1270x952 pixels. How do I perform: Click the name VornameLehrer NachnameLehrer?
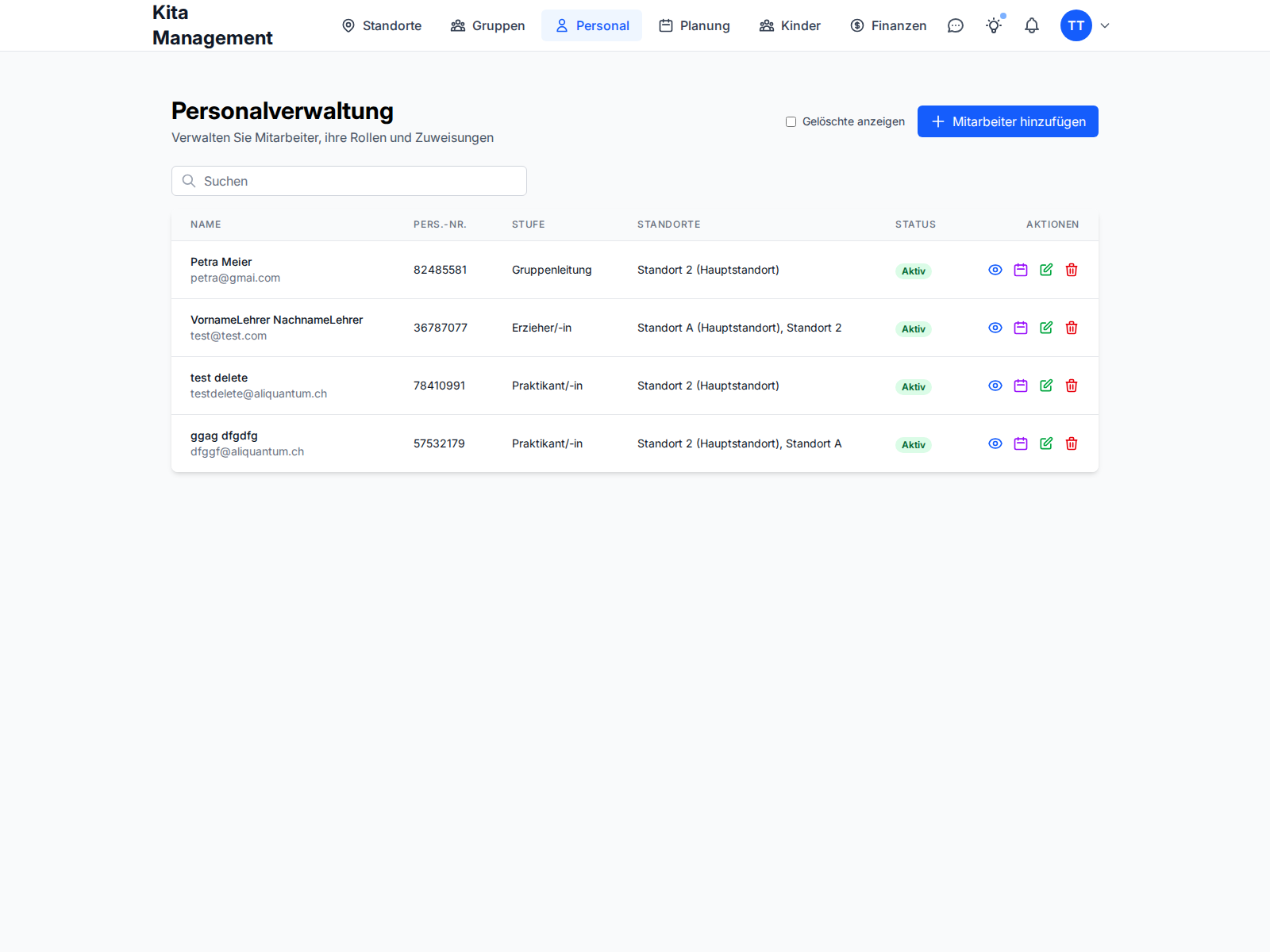tap(276, 320)
